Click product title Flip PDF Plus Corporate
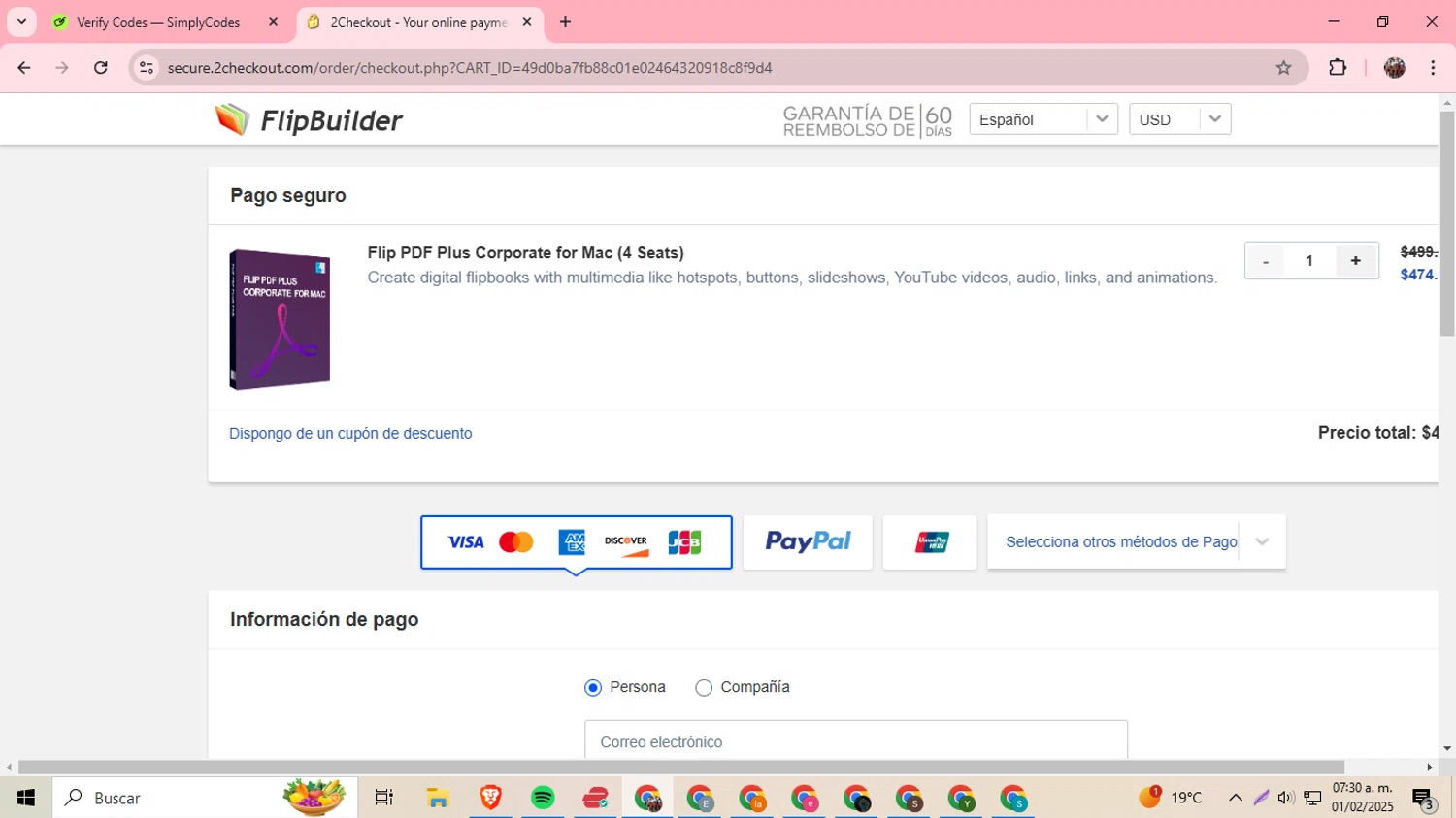This screenshot has height=818, width=1456. (x=525, y=253)
